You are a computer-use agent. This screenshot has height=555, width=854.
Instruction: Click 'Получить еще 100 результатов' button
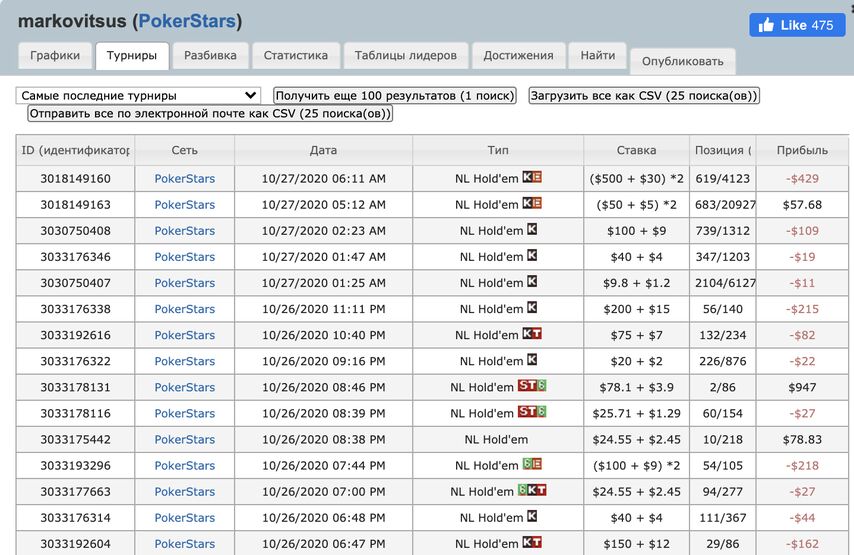pyautogui.click(x=394, y=96)
